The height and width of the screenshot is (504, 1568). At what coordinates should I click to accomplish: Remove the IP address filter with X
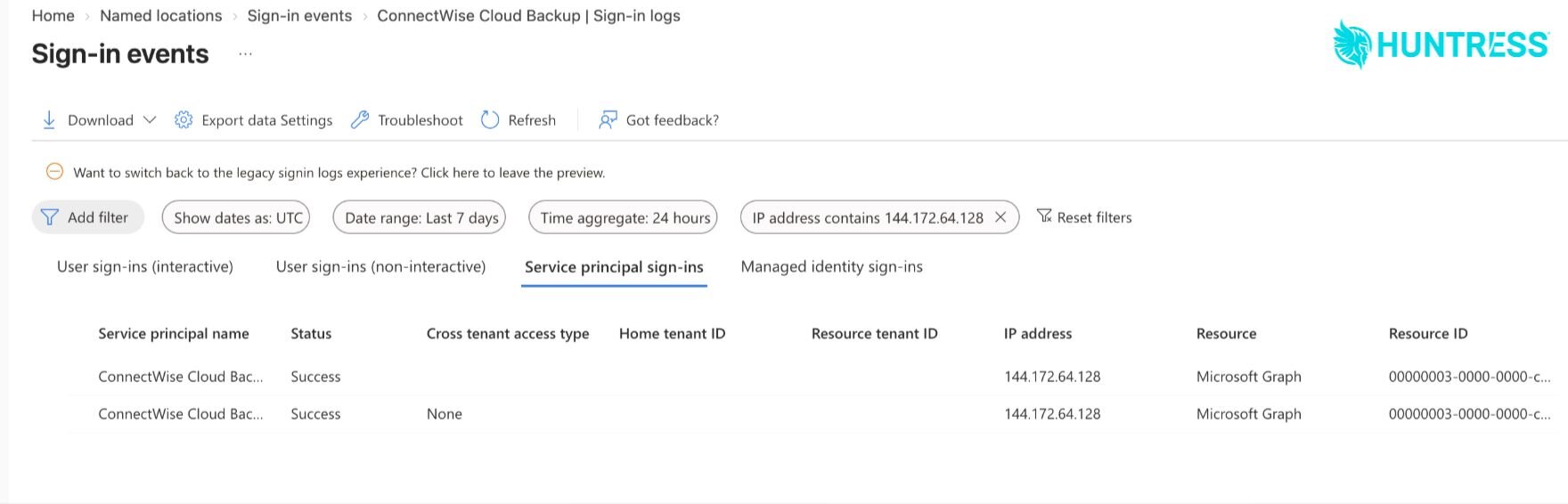coord(1000,217)
